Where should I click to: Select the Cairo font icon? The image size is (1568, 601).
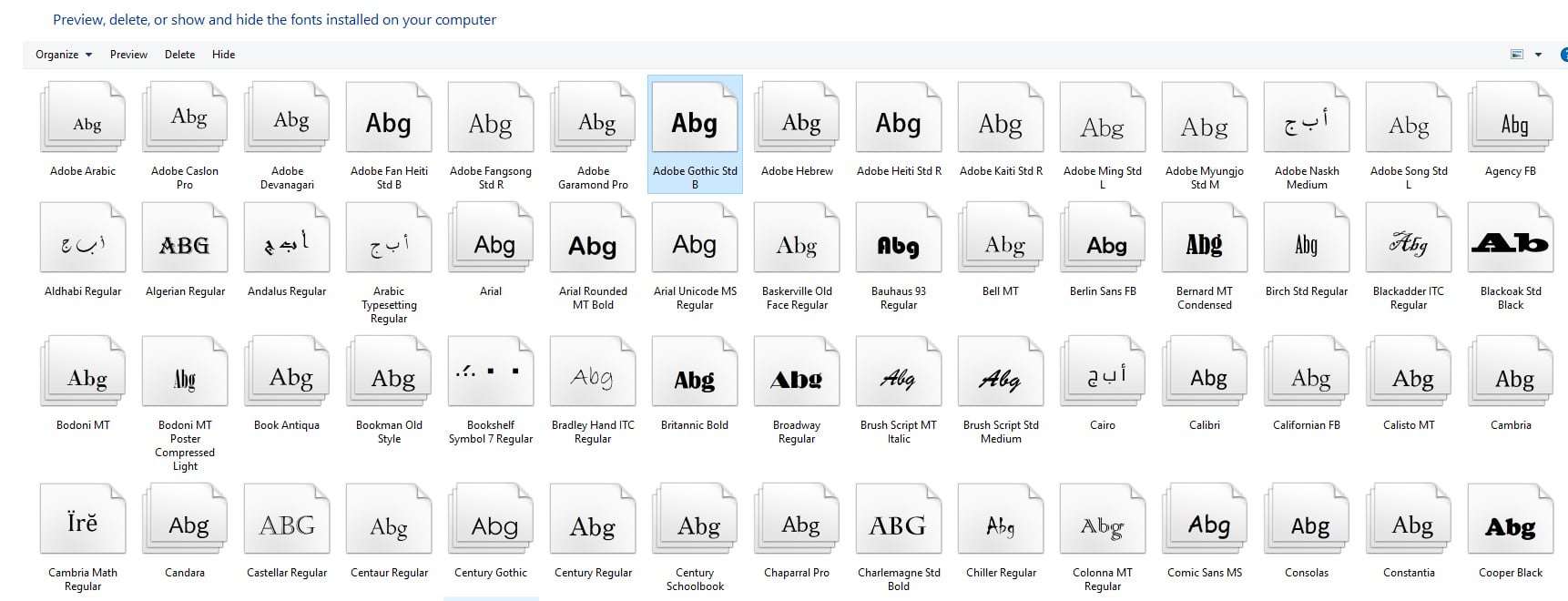pyautogui.click(x=1103, y=372)
